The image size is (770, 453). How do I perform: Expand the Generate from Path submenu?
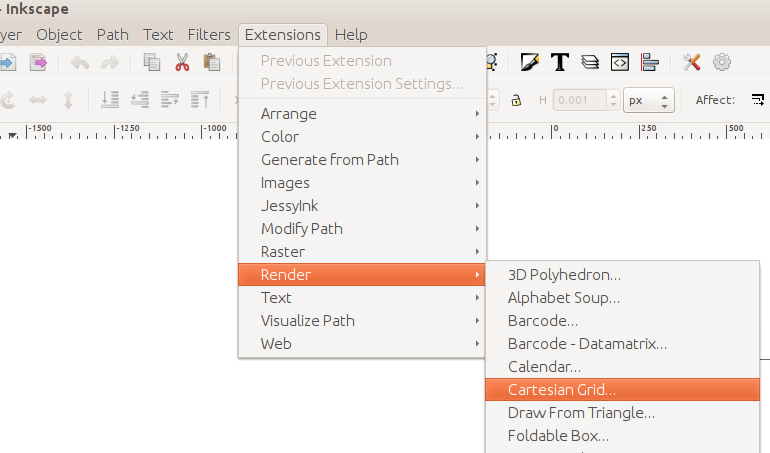click(362, 160)
